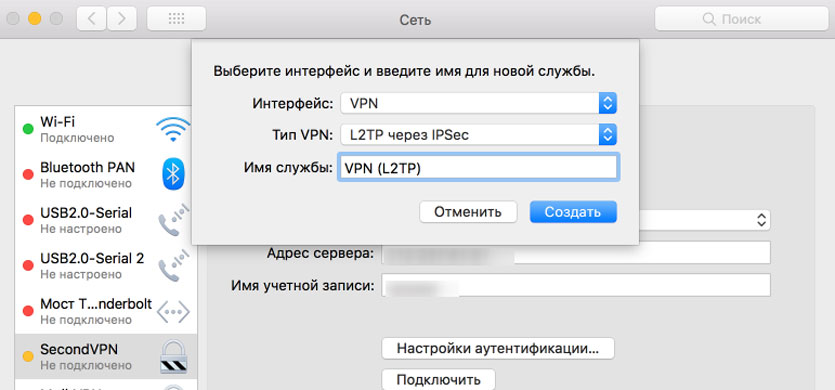Click the USB2.0-Serial 2 phone icon
The width and height of the screenshot is (835, 390).
[x=174, y=265]
